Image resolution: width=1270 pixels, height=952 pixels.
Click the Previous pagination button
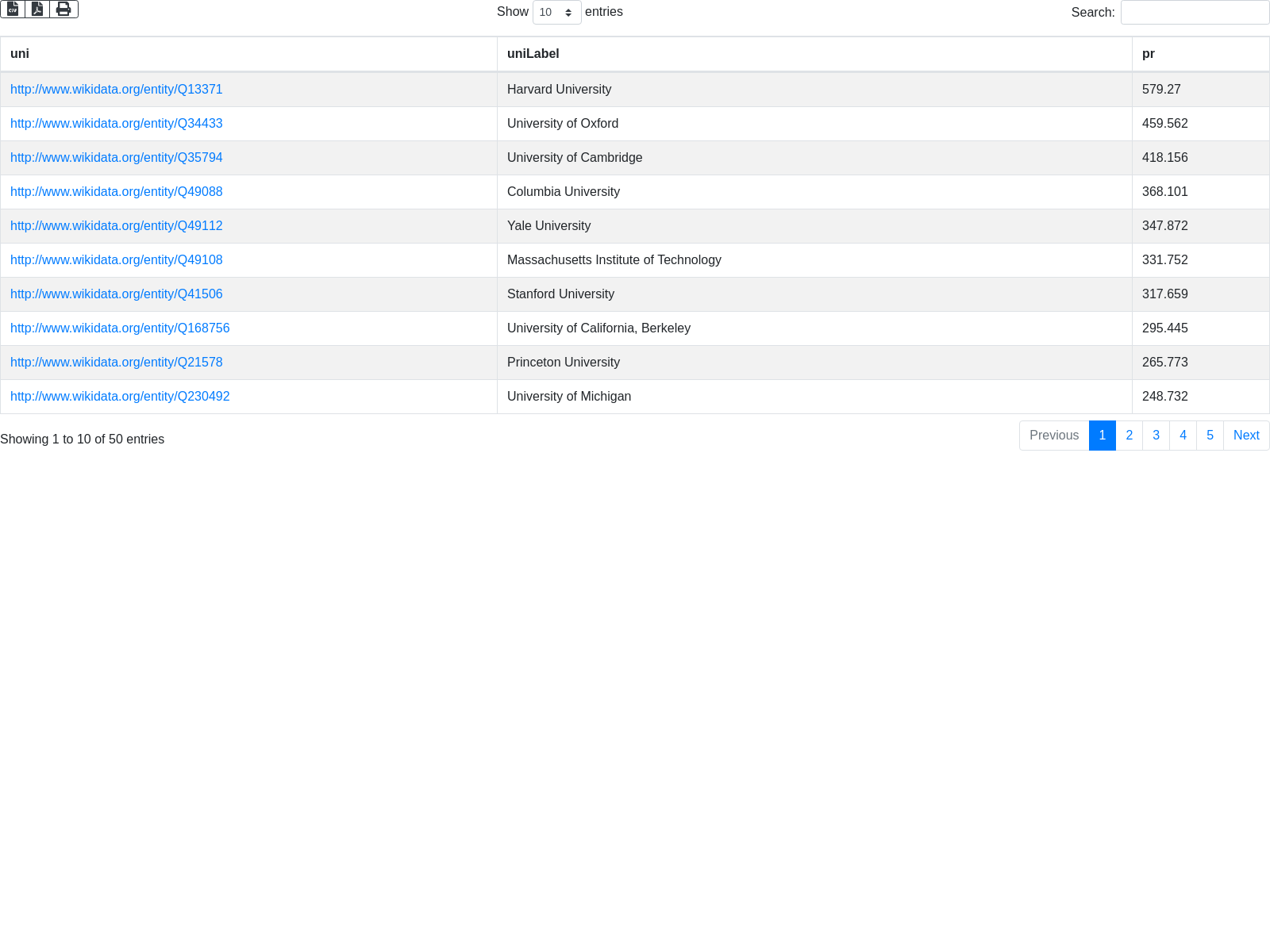coord(1053,436)
